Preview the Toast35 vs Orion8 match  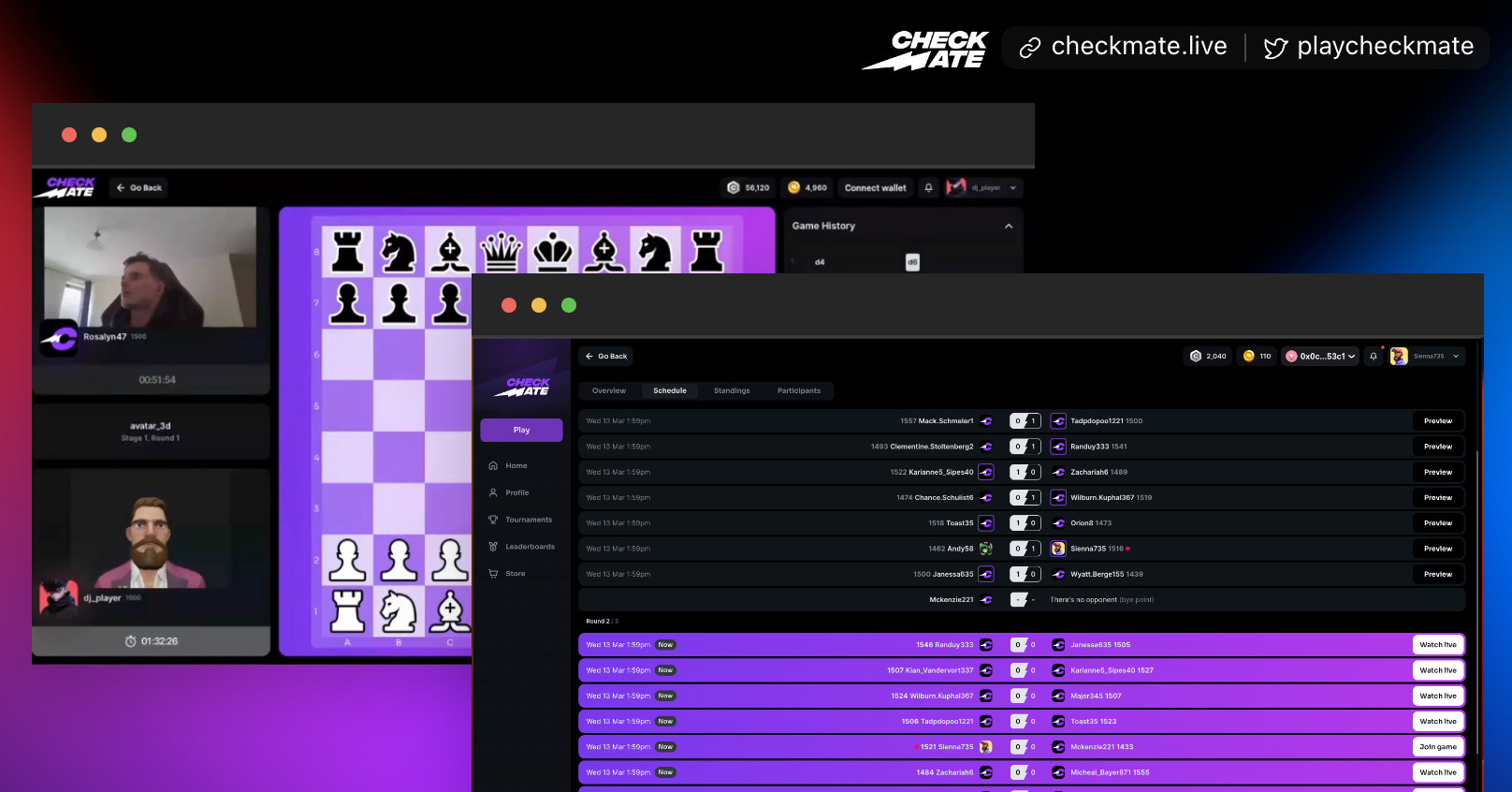pyautogui.click(x=1438, y=523)
